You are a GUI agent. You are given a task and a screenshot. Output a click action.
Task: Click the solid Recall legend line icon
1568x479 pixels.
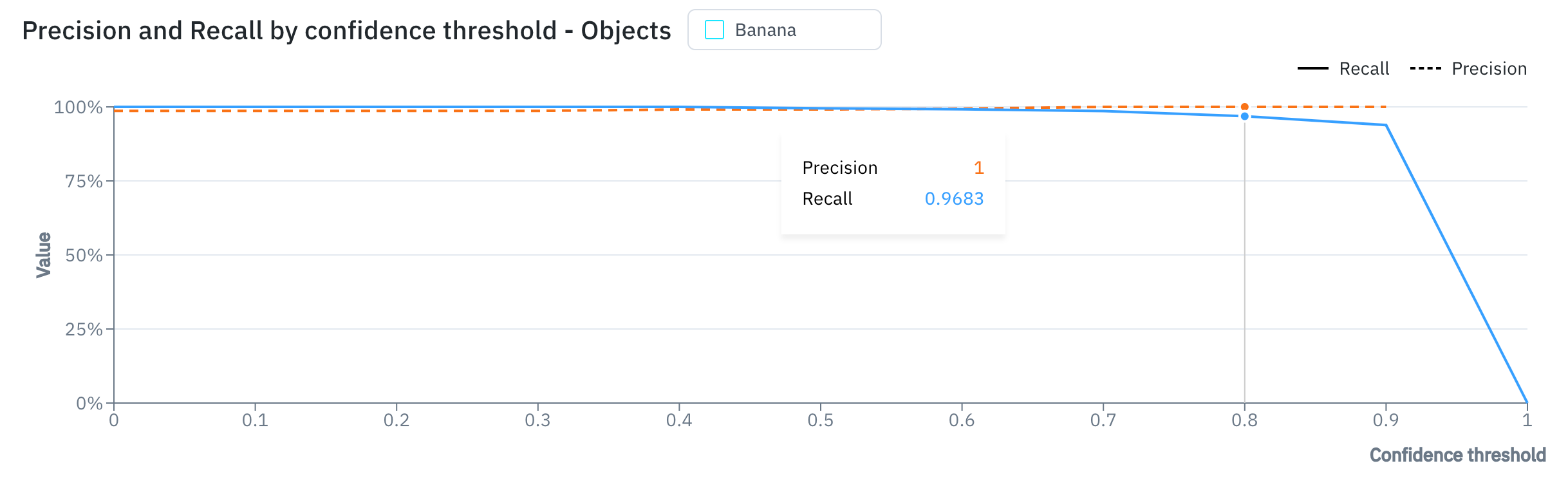coord(1313,68)
